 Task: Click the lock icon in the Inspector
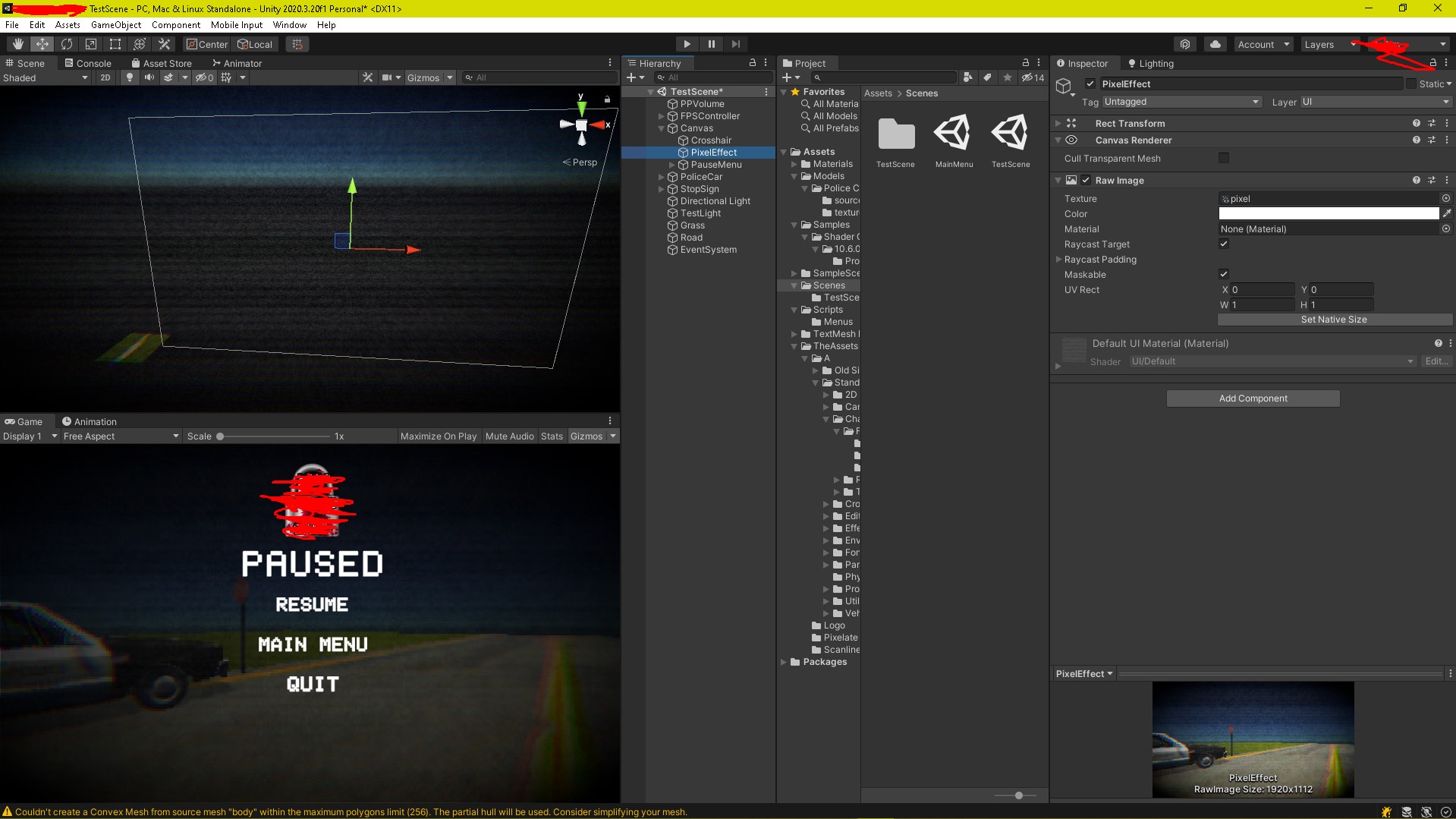[1432, 63]
